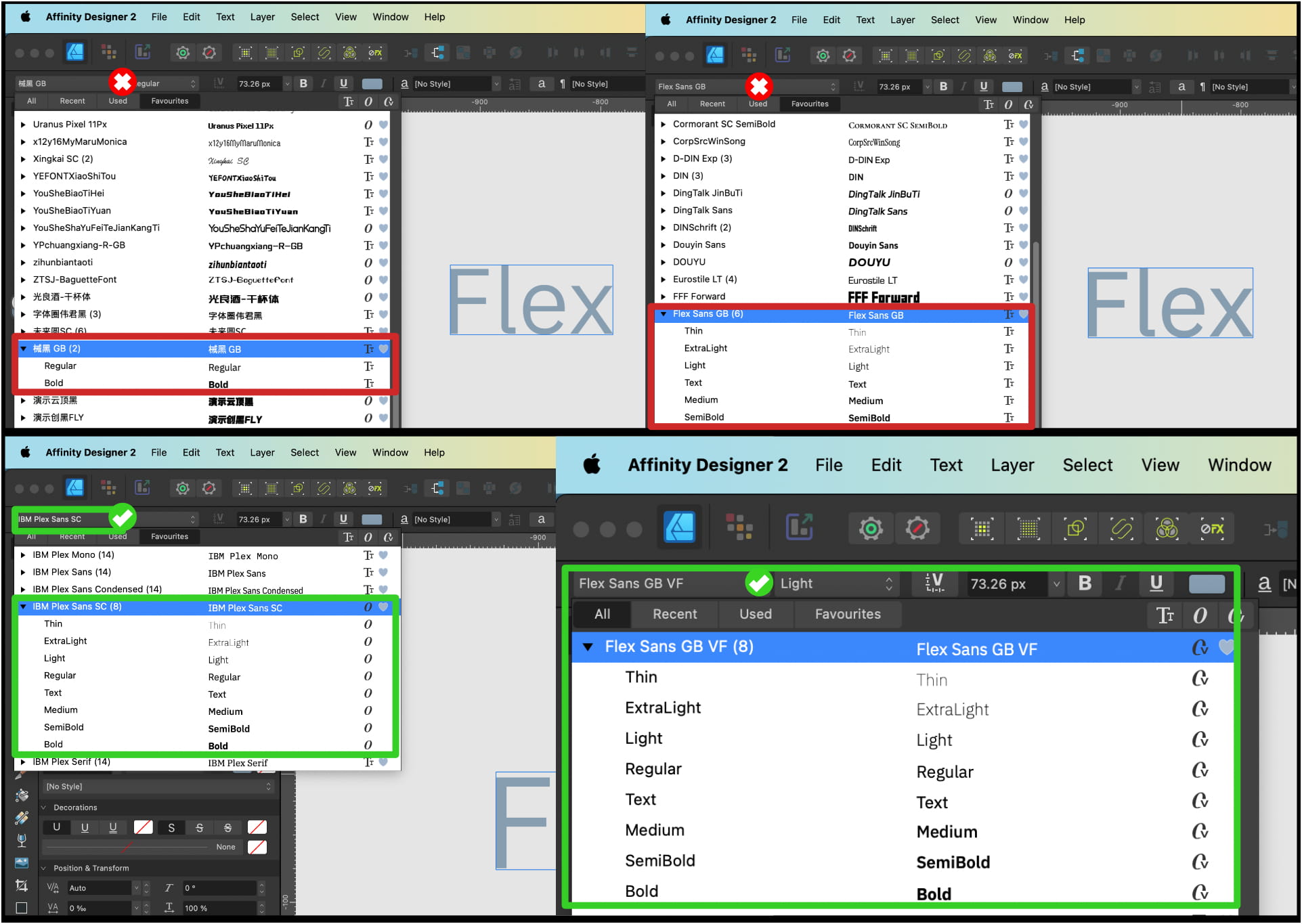Click text colour swatch in Flex Sans GB VF window

point(1207,584)
